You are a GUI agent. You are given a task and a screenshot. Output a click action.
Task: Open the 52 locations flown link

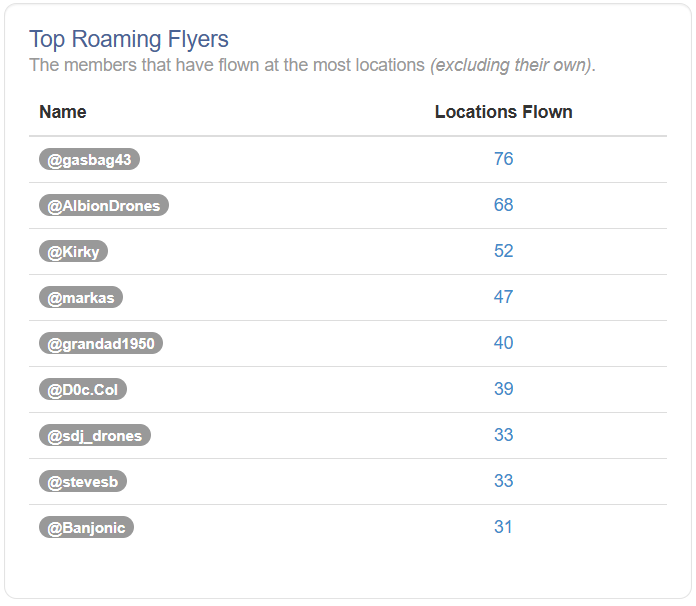pyautogui.click(x=503, y=251)
